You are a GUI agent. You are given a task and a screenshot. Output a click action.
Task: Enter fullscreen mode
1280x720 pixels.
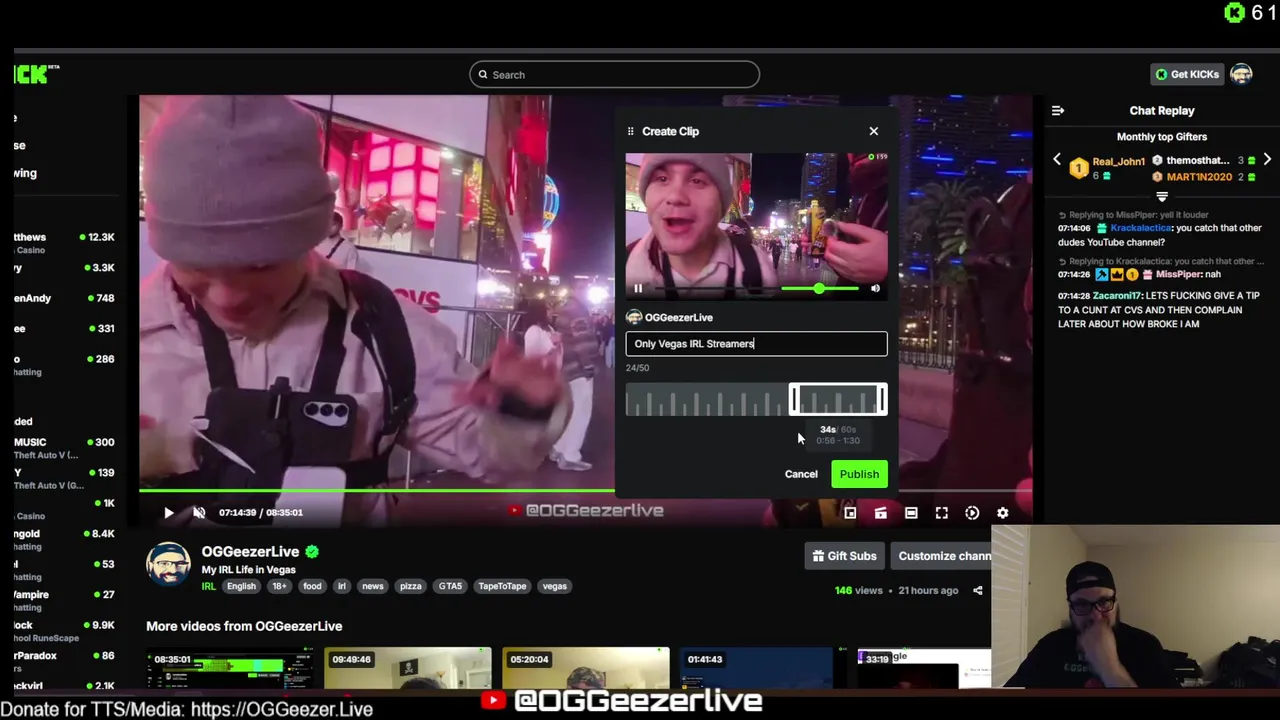coord(941,513)
